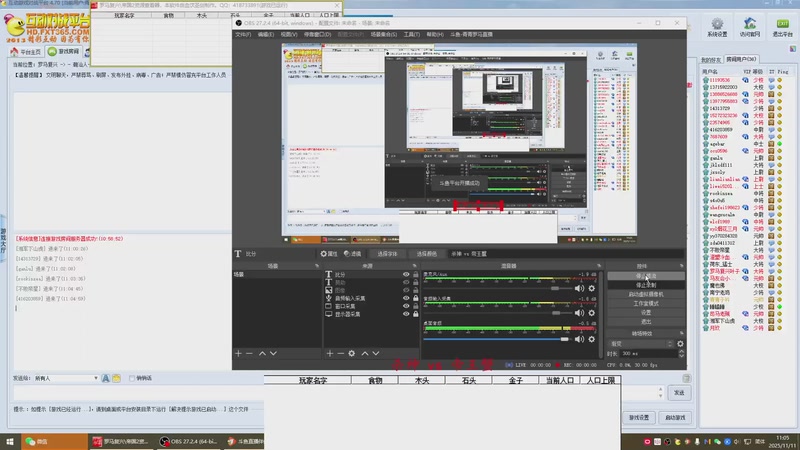This screenshot has height=450, width=800.
Task: Adjust the transition duration 300 ms stepper
Action: pos(681,353)
